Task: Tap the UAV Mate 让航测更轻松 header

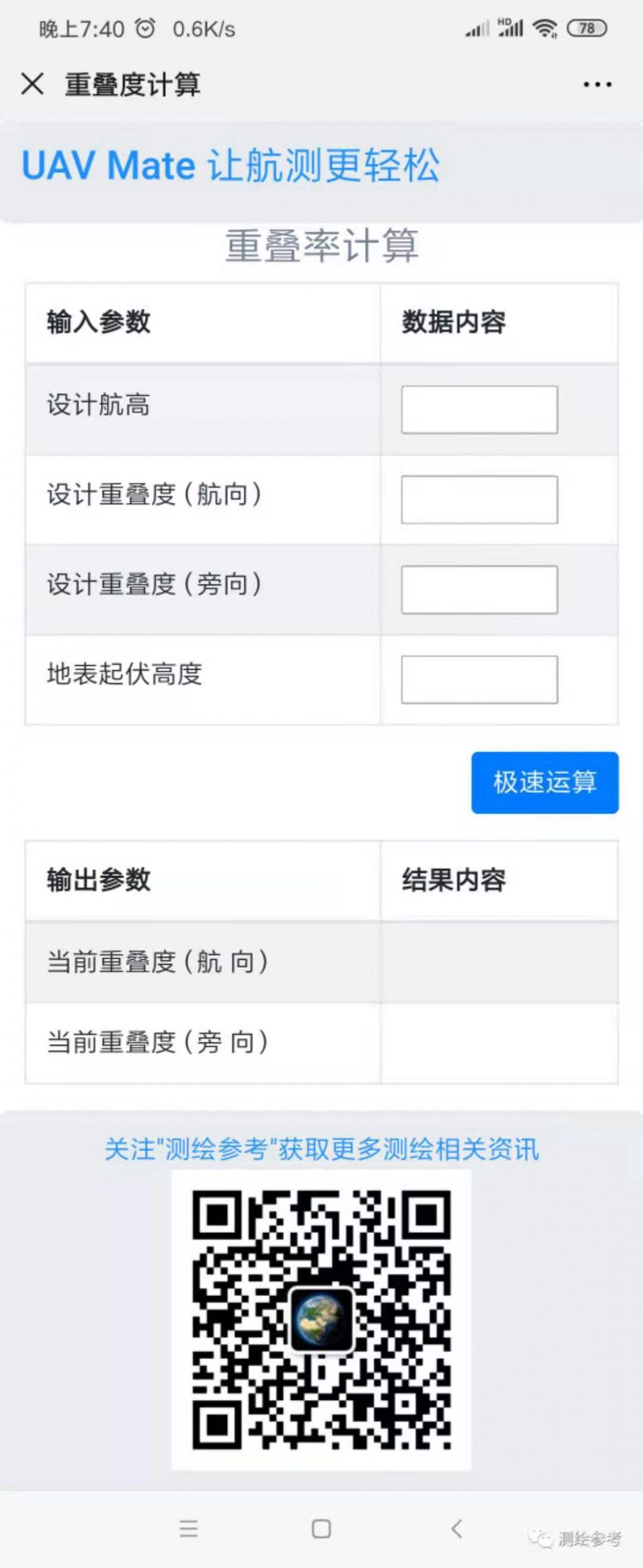Action: click(230, 165)
